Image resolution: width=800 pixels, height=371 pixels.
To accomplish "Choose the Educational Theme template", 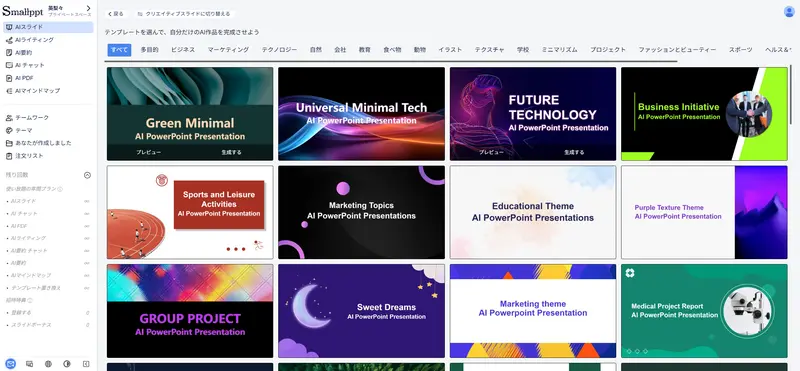I will 533,212.
